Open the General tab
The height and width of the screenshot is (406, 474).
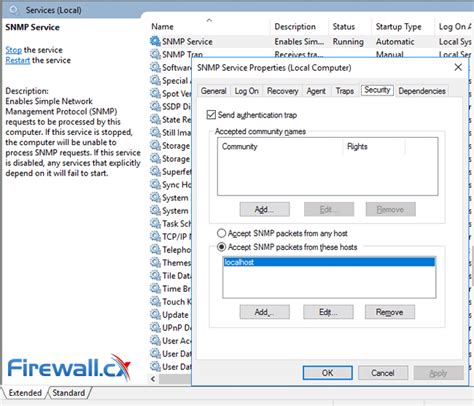click(x=213, y=91)
